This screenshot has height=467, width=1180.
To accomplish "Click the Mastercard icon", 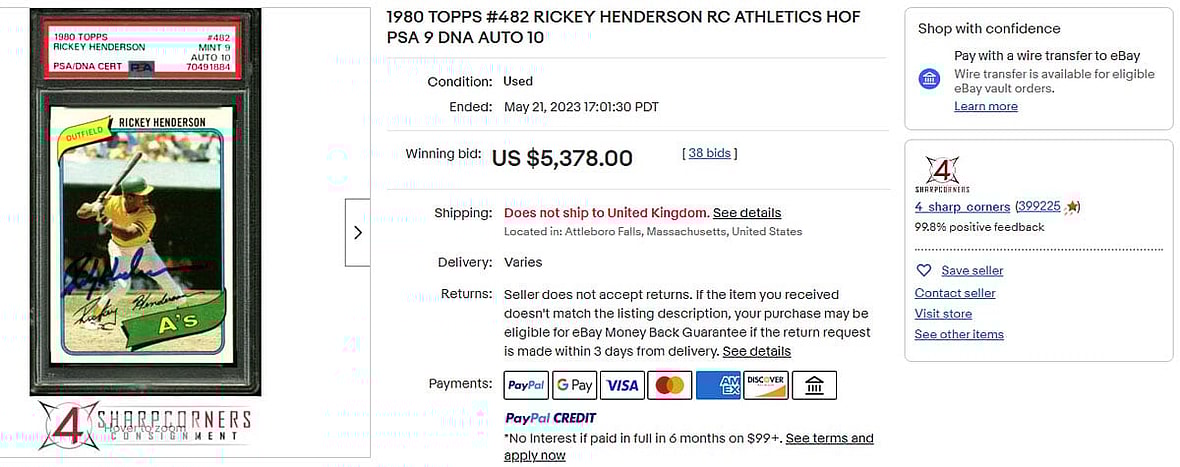I will pos(670,385).
